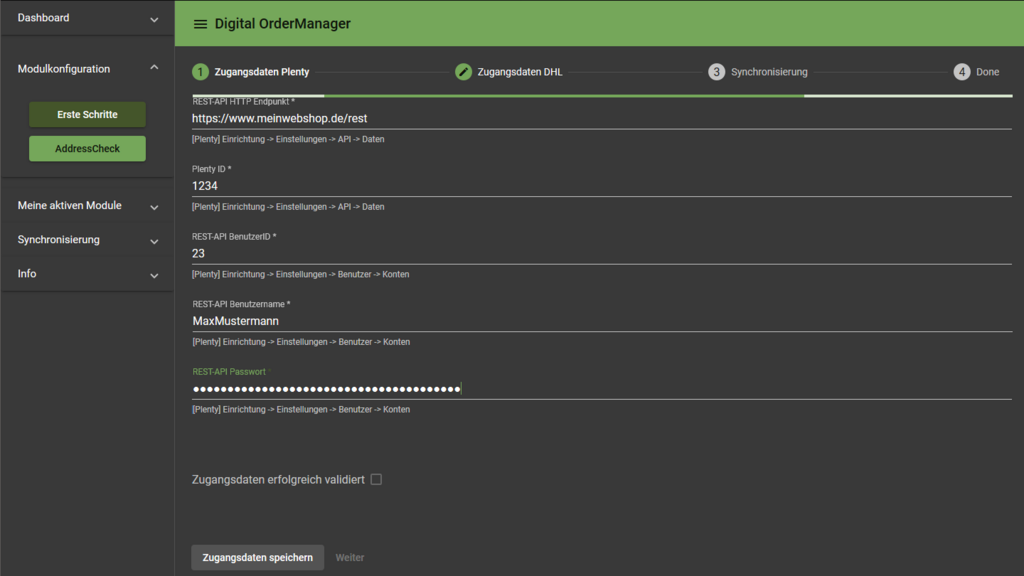Image resolution: width=1024 pixels, height=576 pixels.
Task: Expand the Synchronisierung sidebar section
Action: point(154,241)
